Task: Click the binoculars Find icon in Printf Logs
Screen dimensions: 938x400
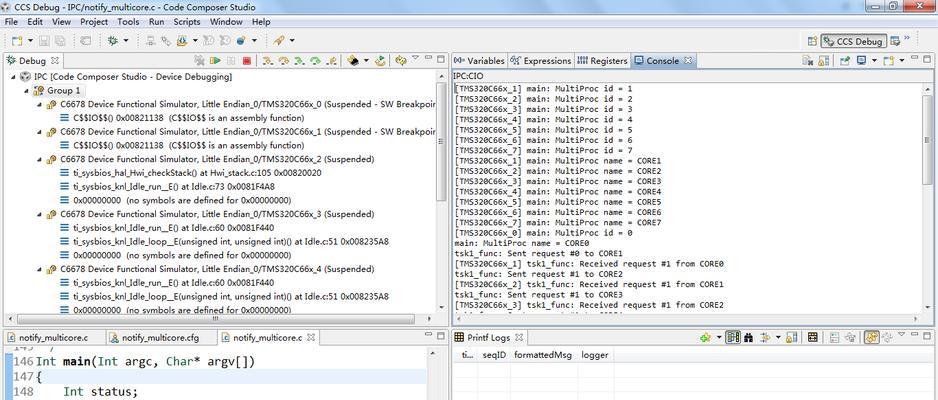Action: [748, 338]
